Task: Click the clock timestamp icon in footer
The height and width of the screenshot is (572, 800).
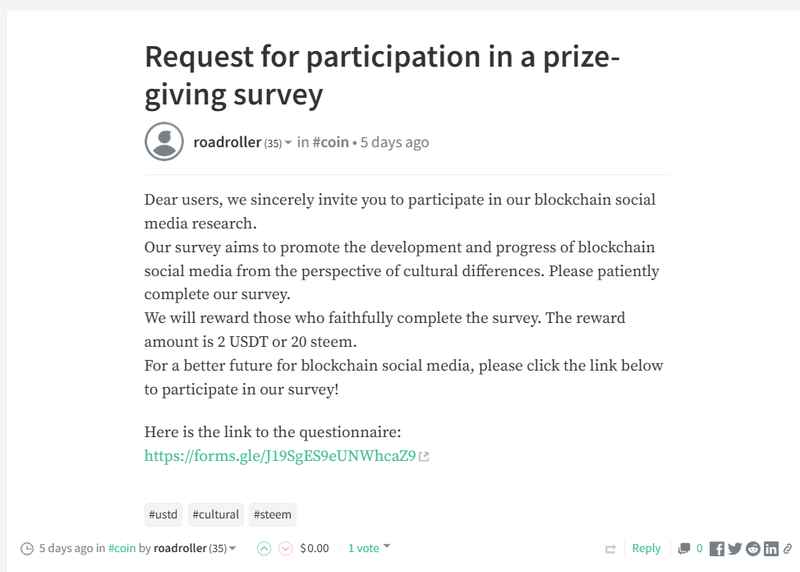Action: point(26,549)
